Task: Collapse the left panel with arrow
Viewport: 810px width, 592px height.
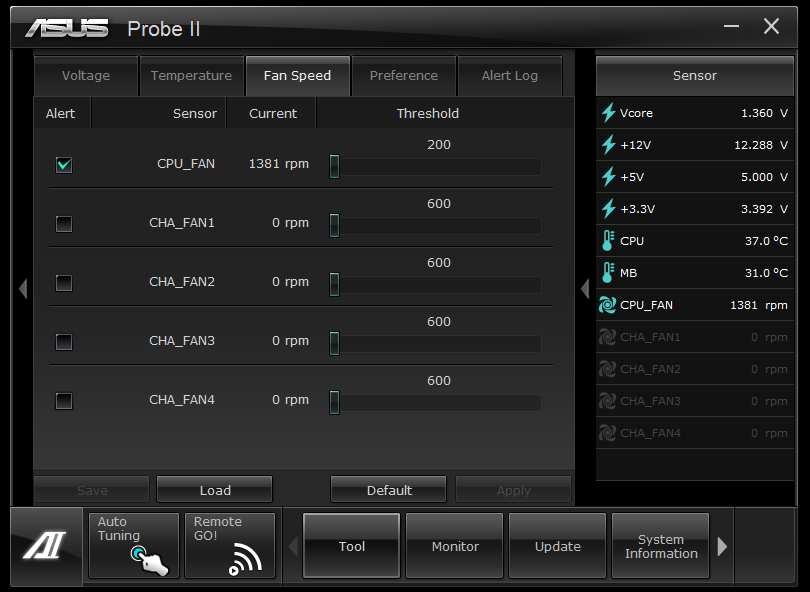Action: coord(23,289)
